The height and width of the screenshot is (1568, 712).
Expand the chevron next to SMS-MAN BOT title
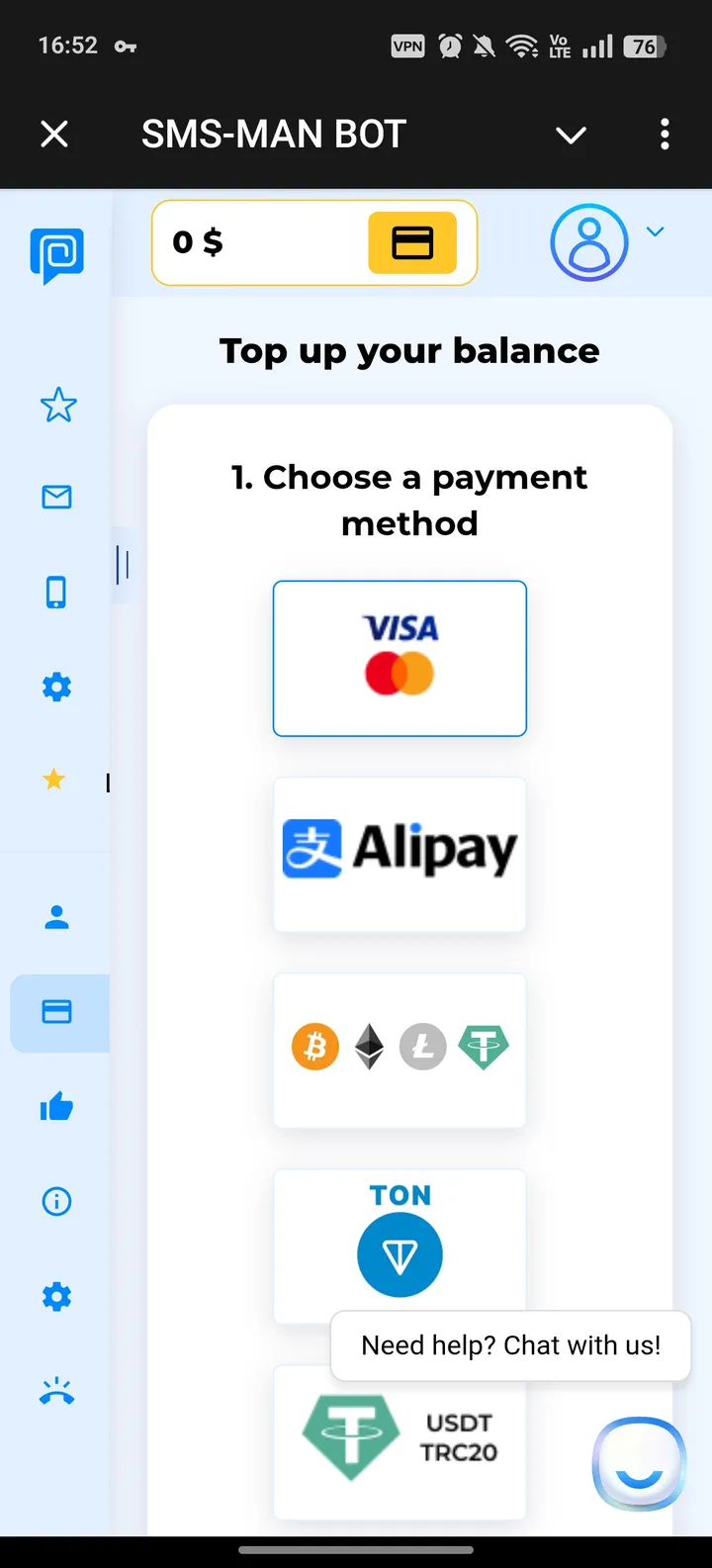point(571,135)
